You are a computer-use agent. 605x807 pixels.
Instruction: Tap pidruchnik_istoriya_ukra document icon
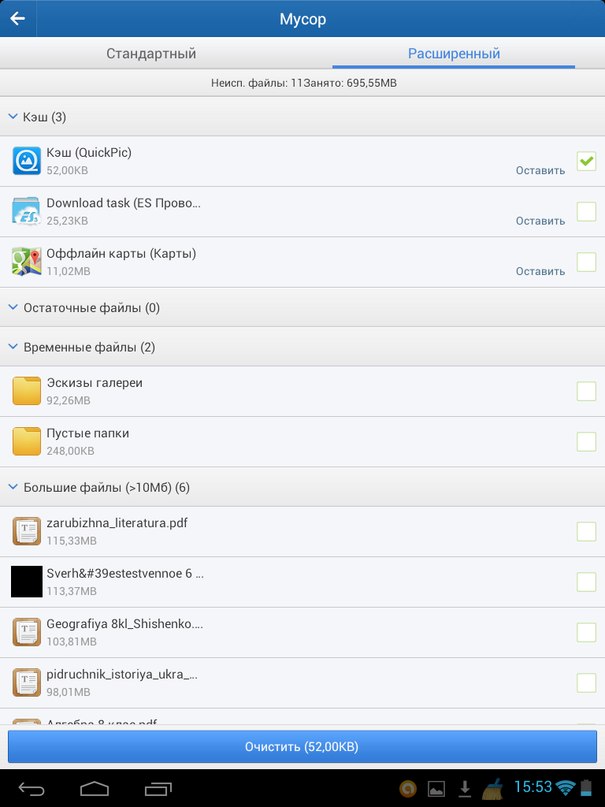coord(26,682)
